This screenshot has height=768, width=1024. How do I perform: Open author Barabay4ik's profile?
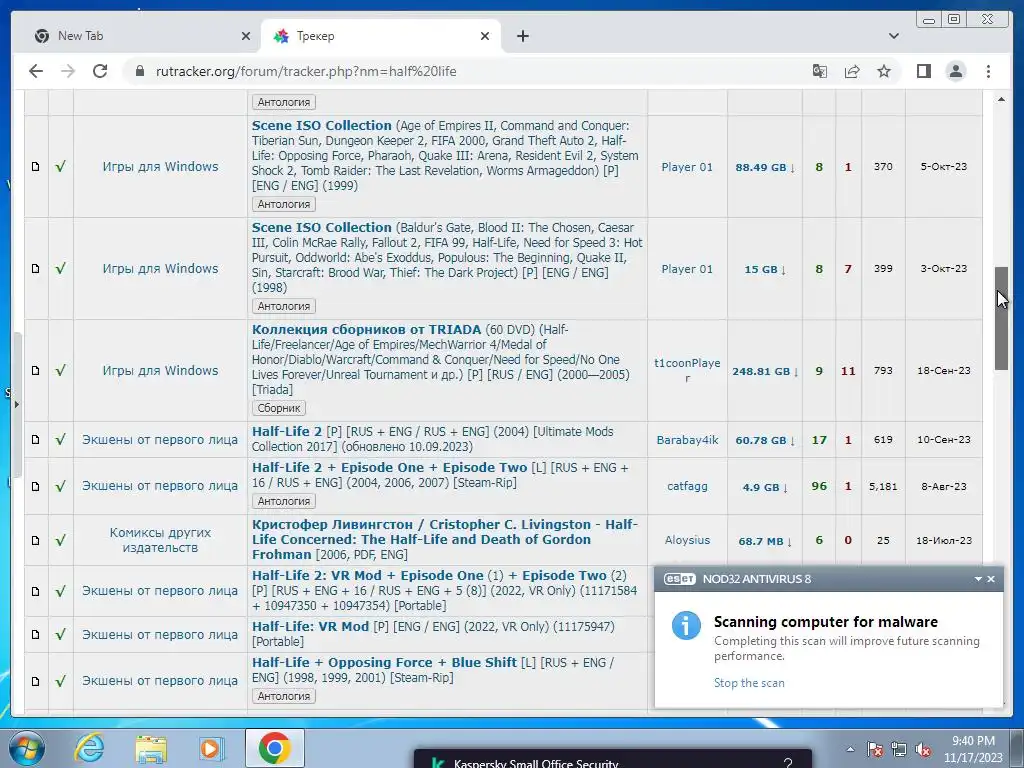click(687, 440)
